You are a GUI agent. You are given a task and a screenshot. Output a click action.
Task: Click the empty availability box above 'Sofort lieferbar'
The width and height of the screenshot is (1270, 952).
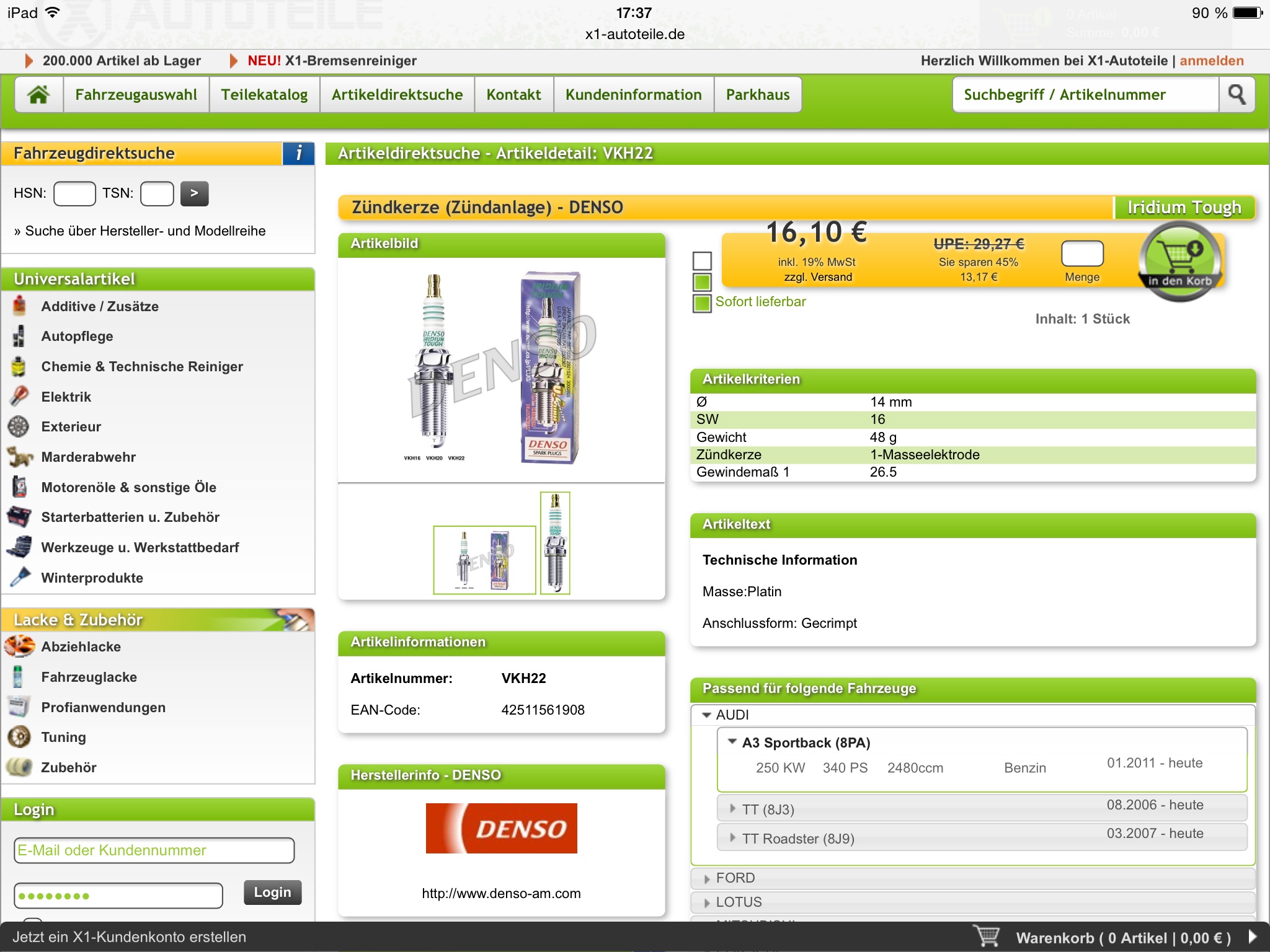coord(702,260)
